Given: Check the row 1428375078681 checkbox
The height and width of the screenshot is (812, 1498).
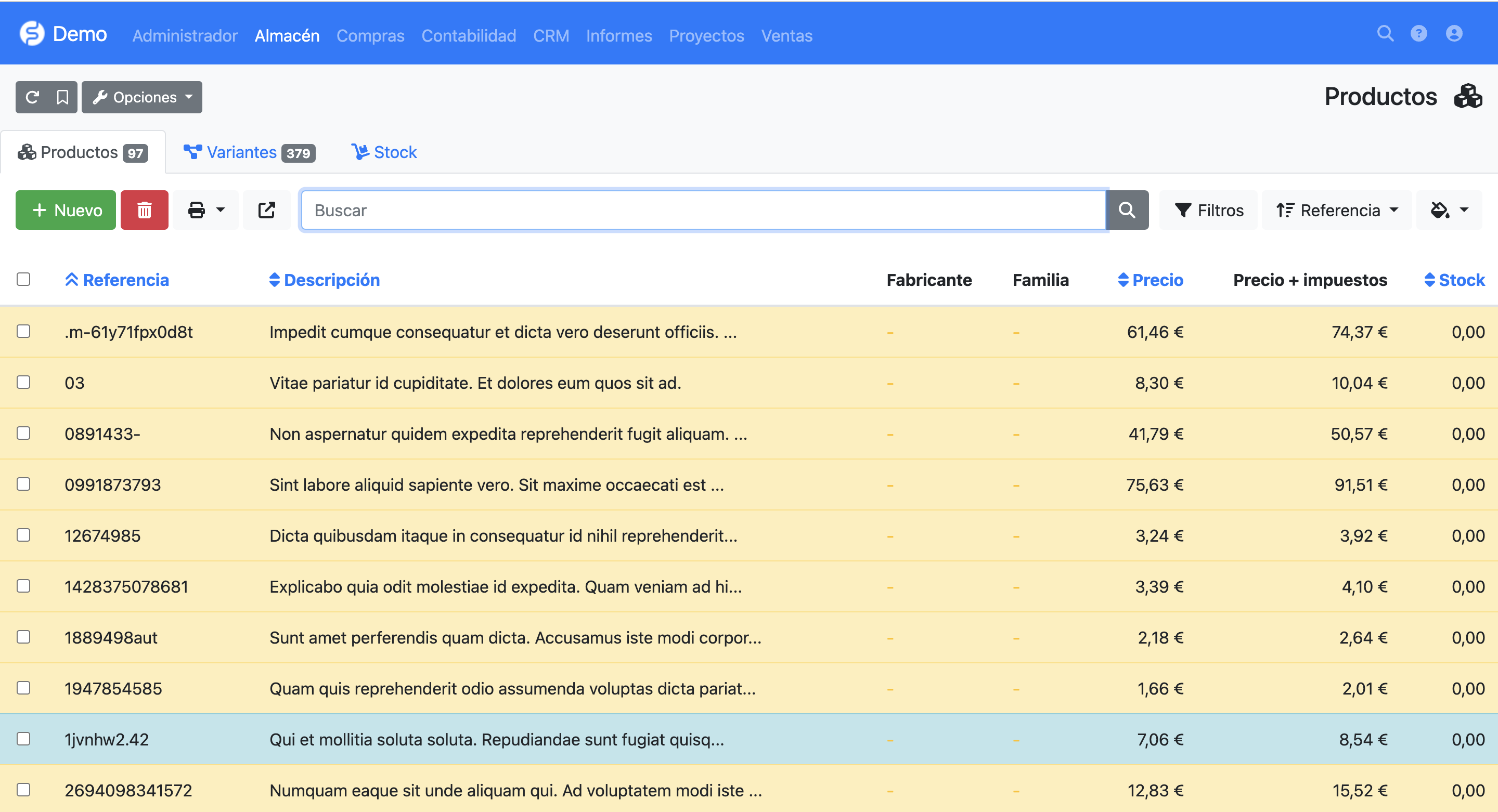Looking at the screenshot, I should [x=23, y=585].
